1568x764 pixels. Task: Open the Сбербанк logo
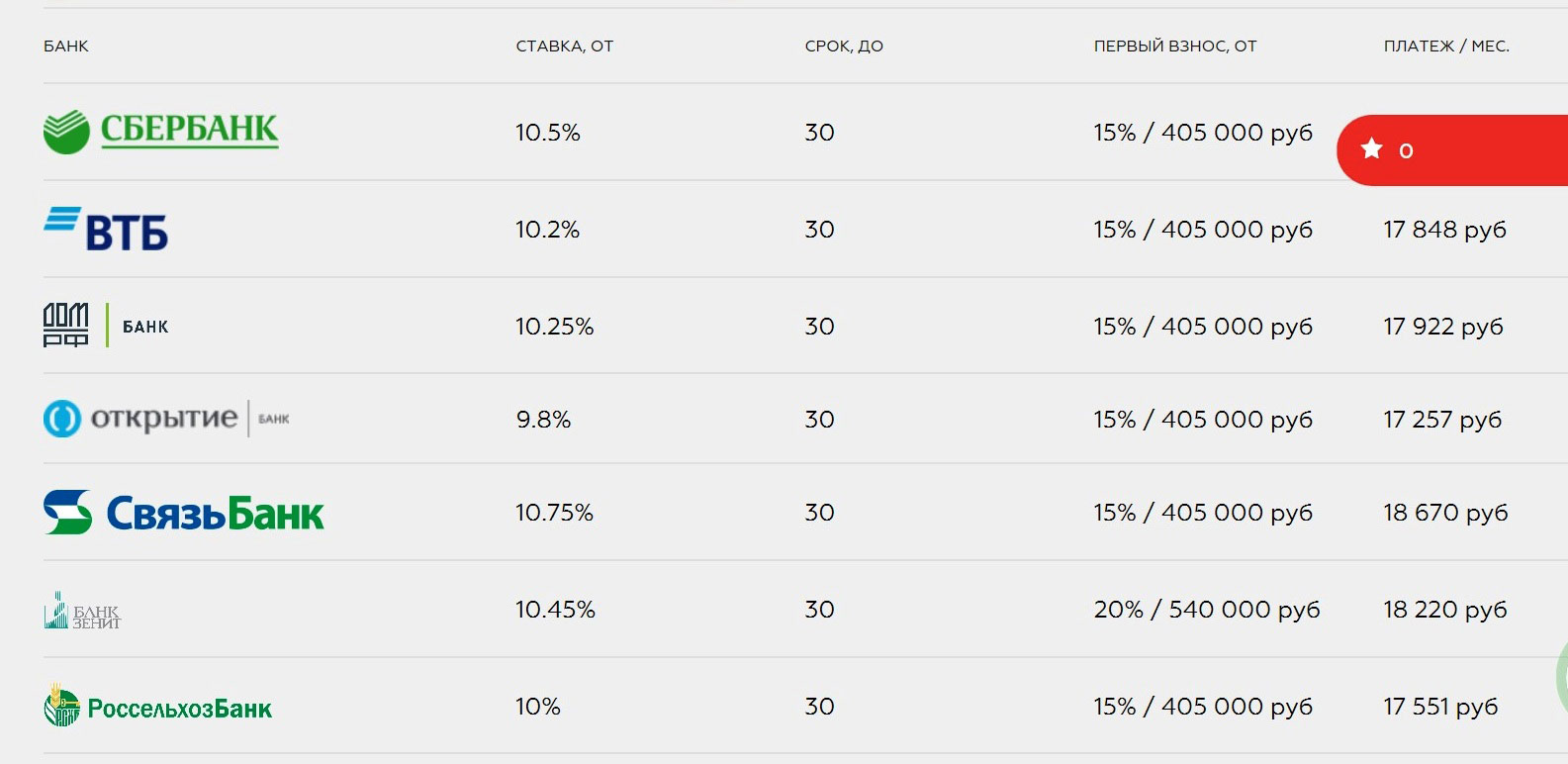[x=161, y=132]
